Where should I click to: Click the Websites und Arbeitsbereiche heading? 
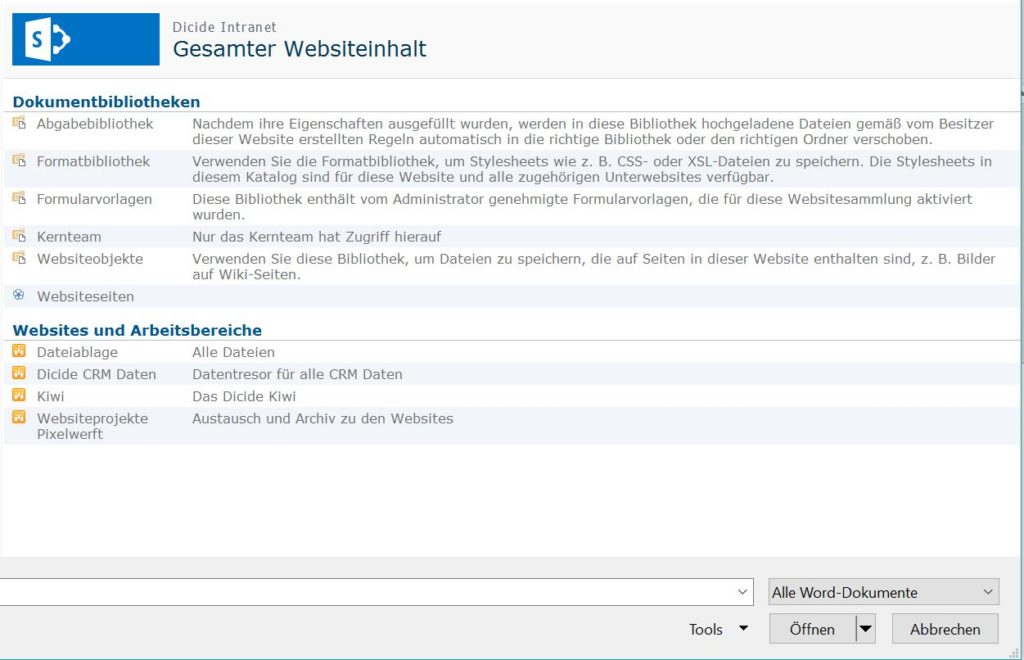[137, 330]
